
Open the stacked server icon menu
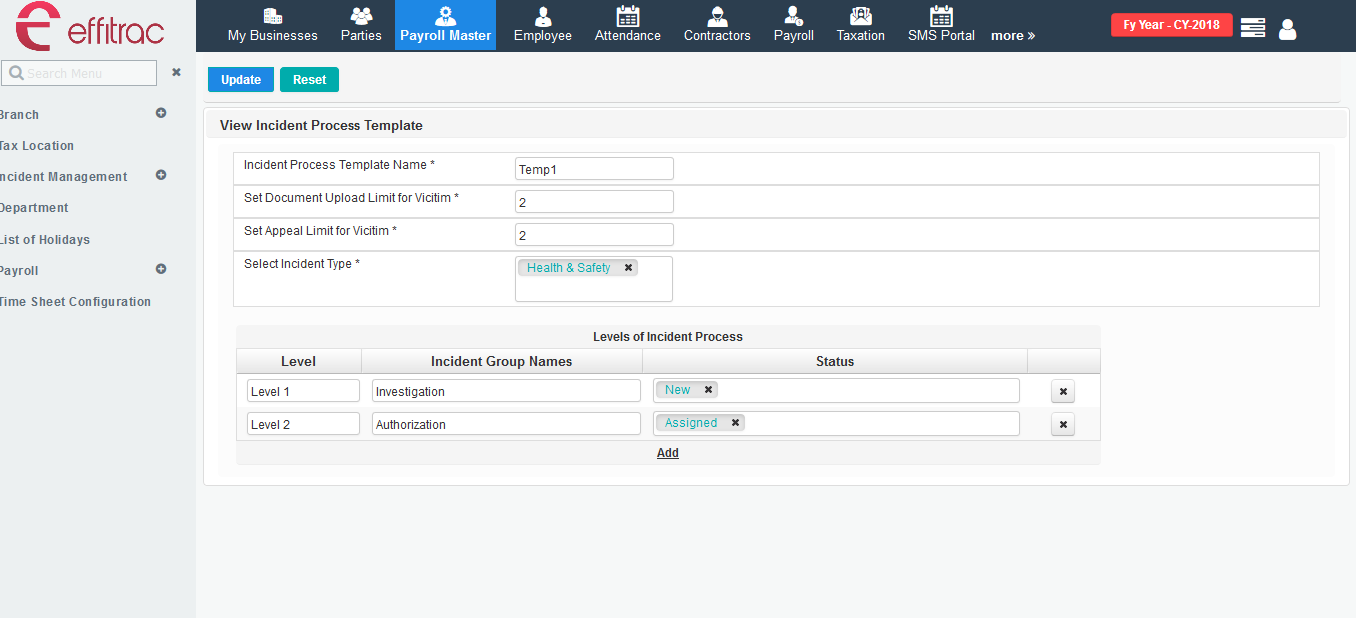point(1252,28)
